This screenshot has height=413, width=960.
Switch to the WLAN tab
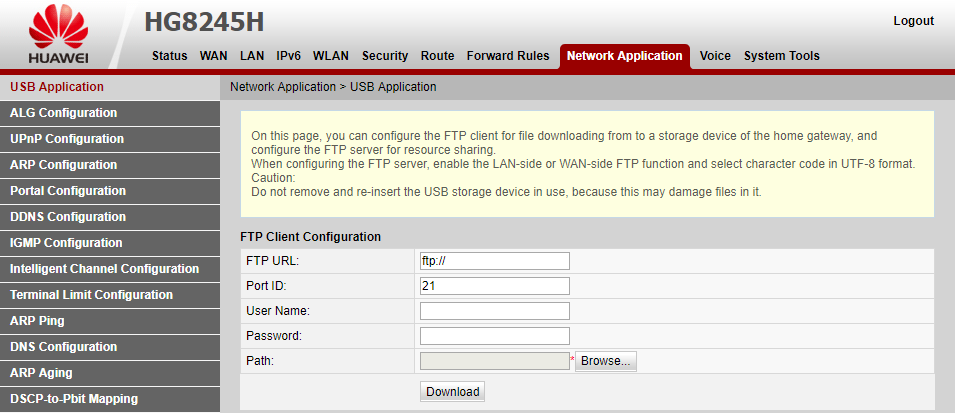(x=331, y=56)
